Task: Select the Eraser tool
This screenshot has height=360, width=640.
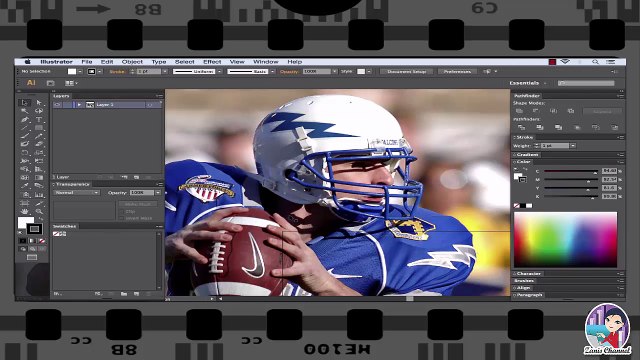Action: [x=39, y=144]
